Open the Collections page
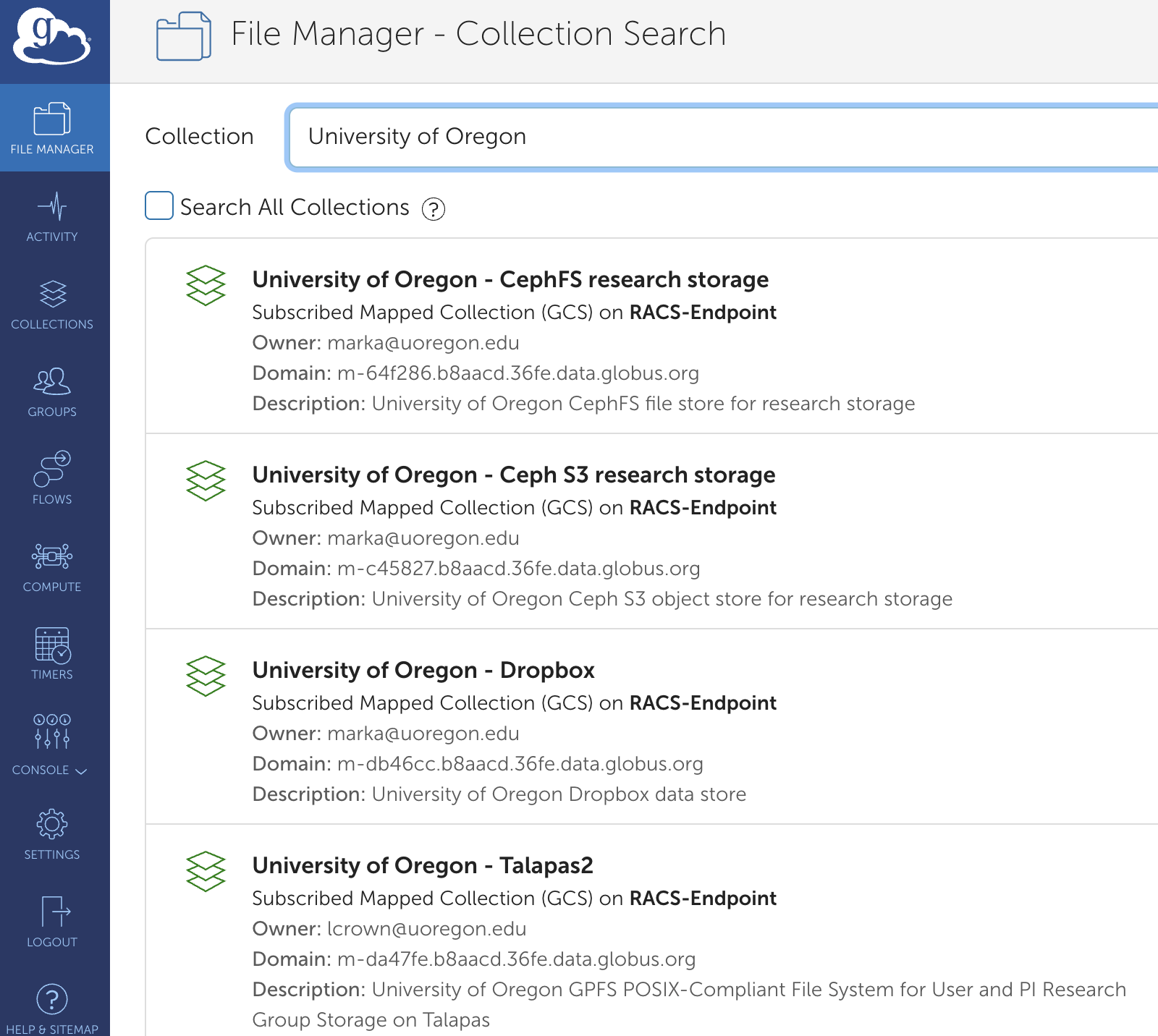The width and height of the screenshot is (1158, 1036). click(51, 304)
